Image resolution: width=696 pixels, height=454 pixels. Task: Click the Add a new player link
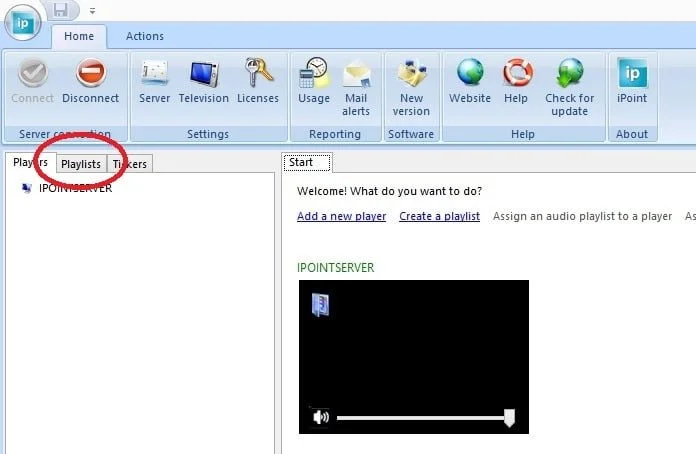(x=341, y=216)
